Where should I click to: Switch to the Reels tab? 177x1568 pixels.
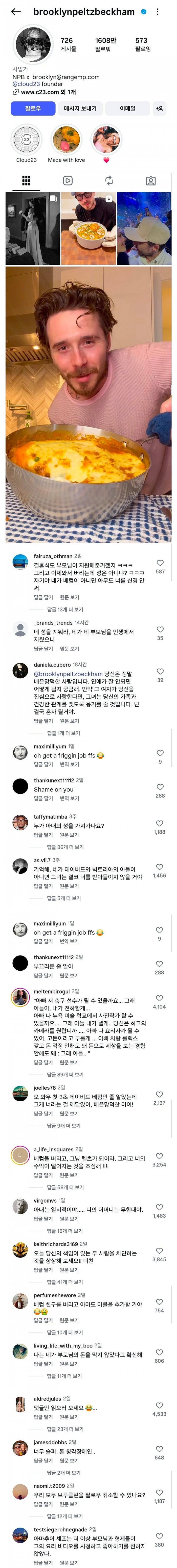(x=68, y=181)
